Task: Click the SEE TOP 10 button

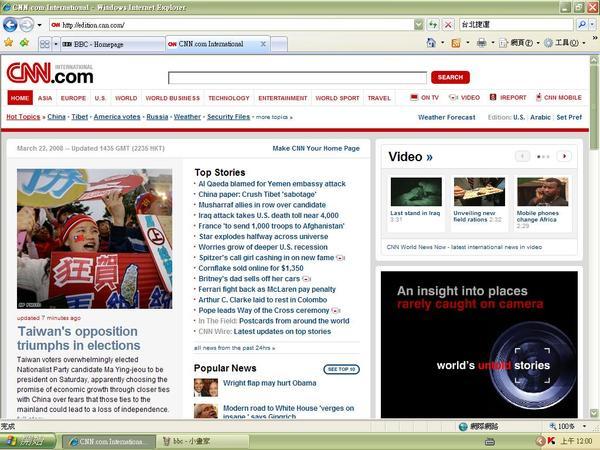Action: click(341, 369)
